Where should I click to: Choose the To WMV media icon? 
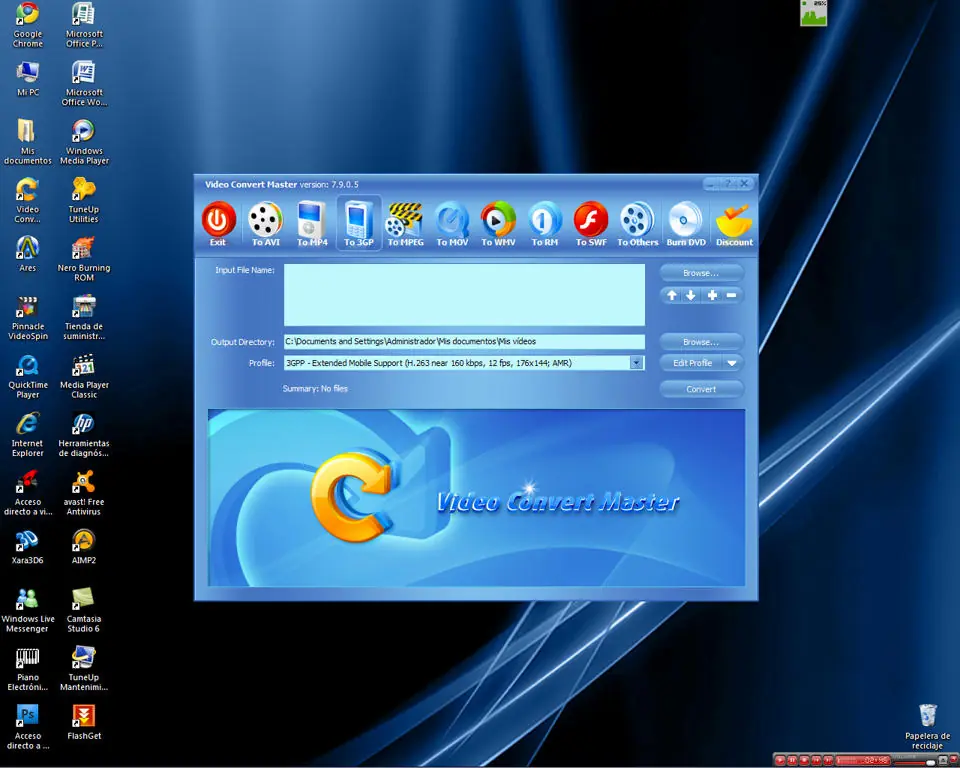[x=498, y=219]
